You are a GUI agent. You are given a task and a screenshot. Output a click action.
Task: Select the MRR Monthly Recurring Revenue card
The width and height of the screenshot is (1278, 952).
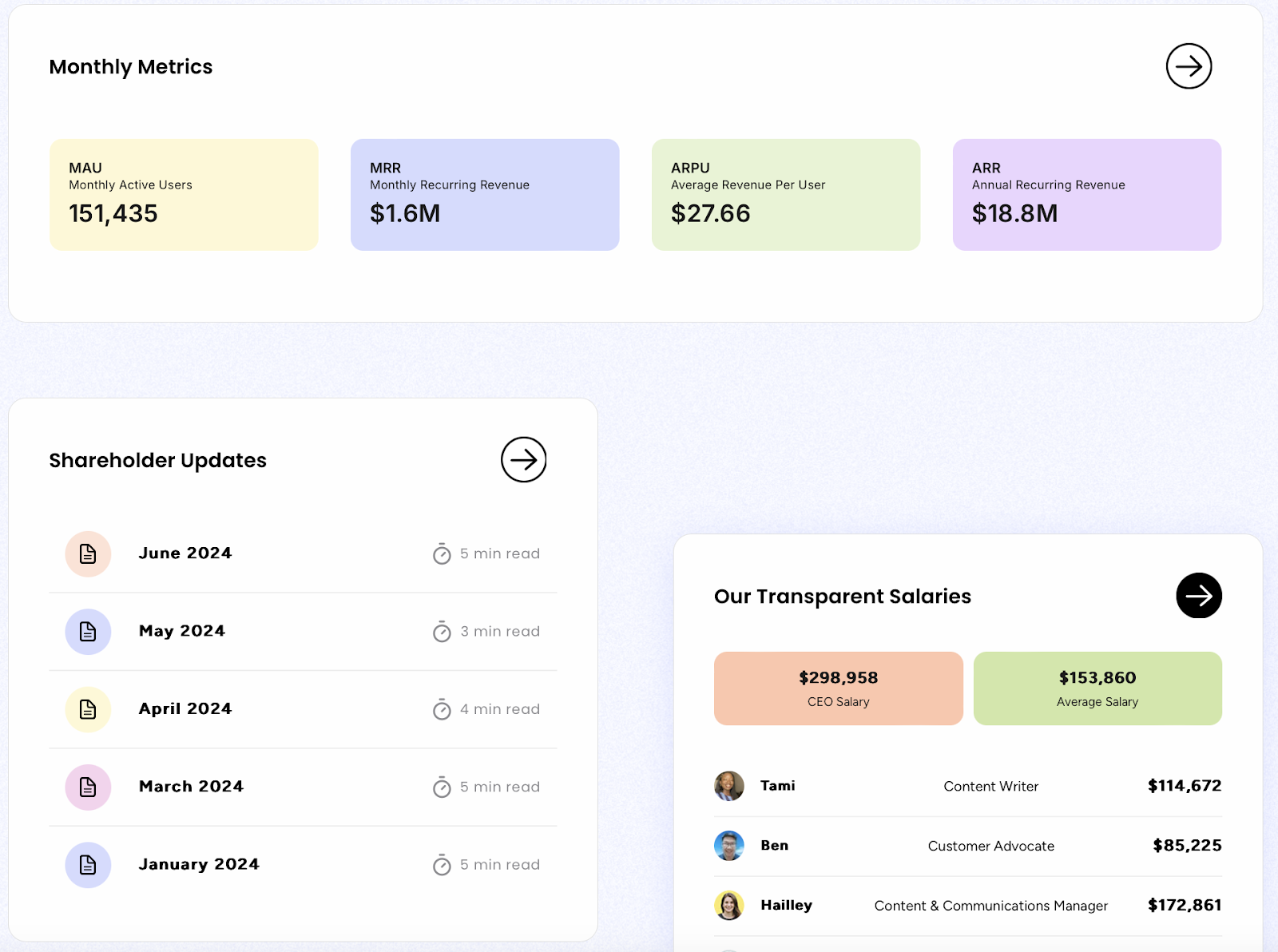pos(485,195)
